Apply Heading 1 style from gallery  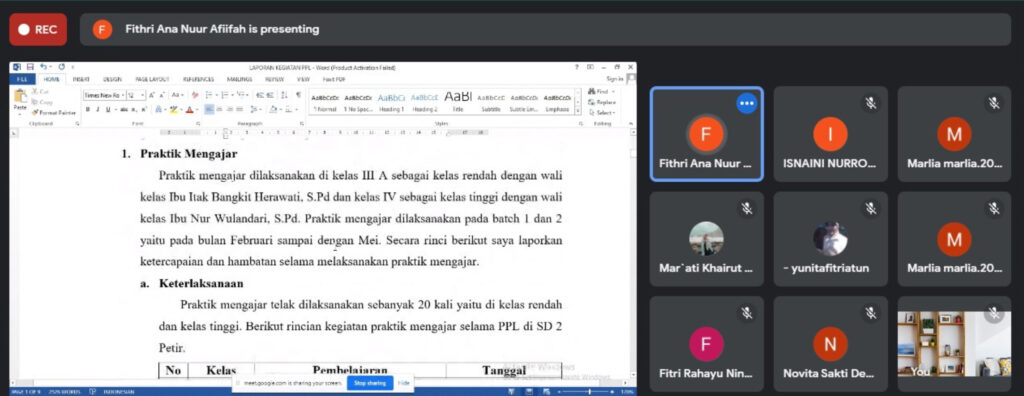[x=391, y=103]
